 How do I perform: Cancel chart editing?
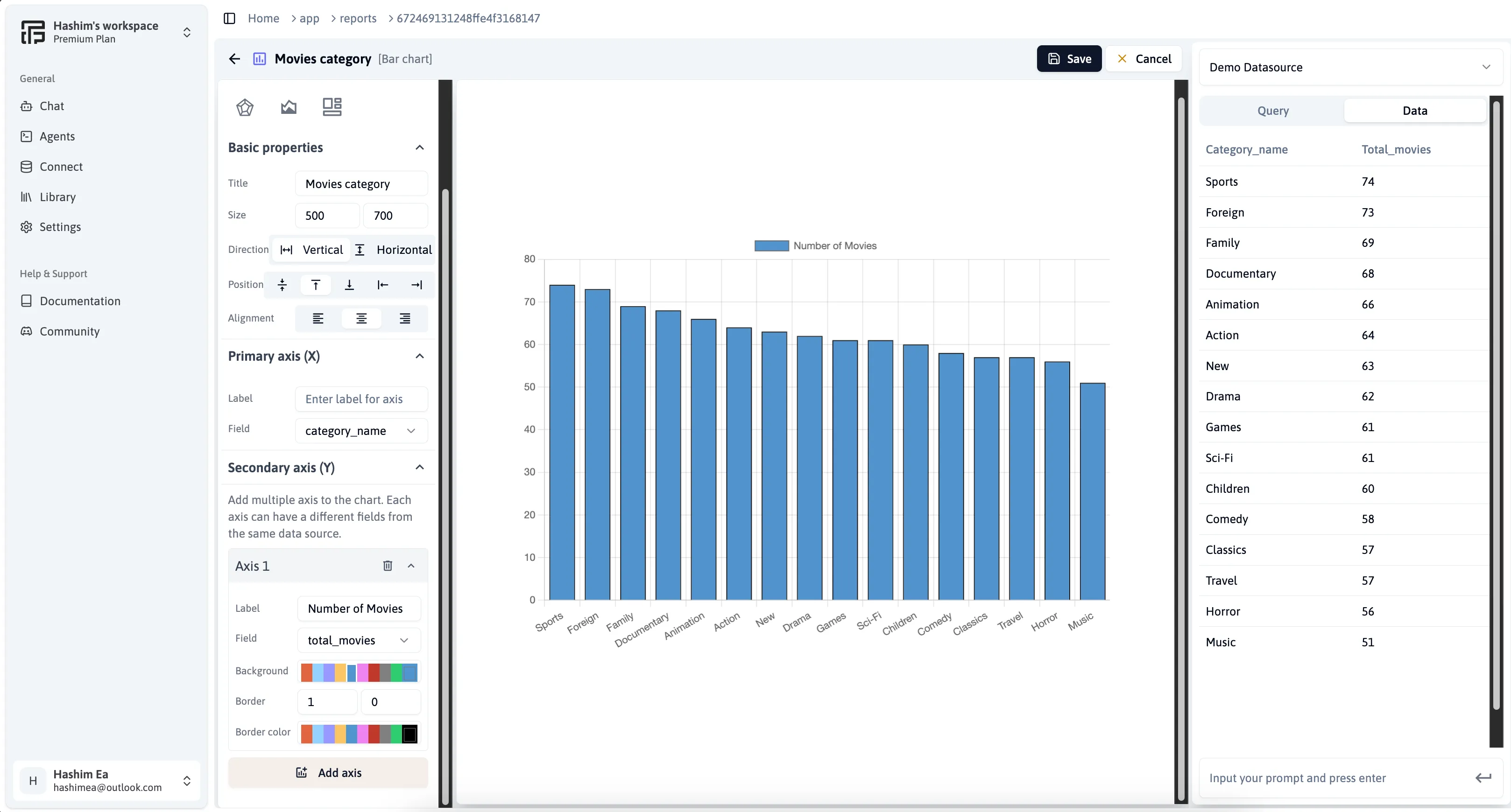[1144, 59]
